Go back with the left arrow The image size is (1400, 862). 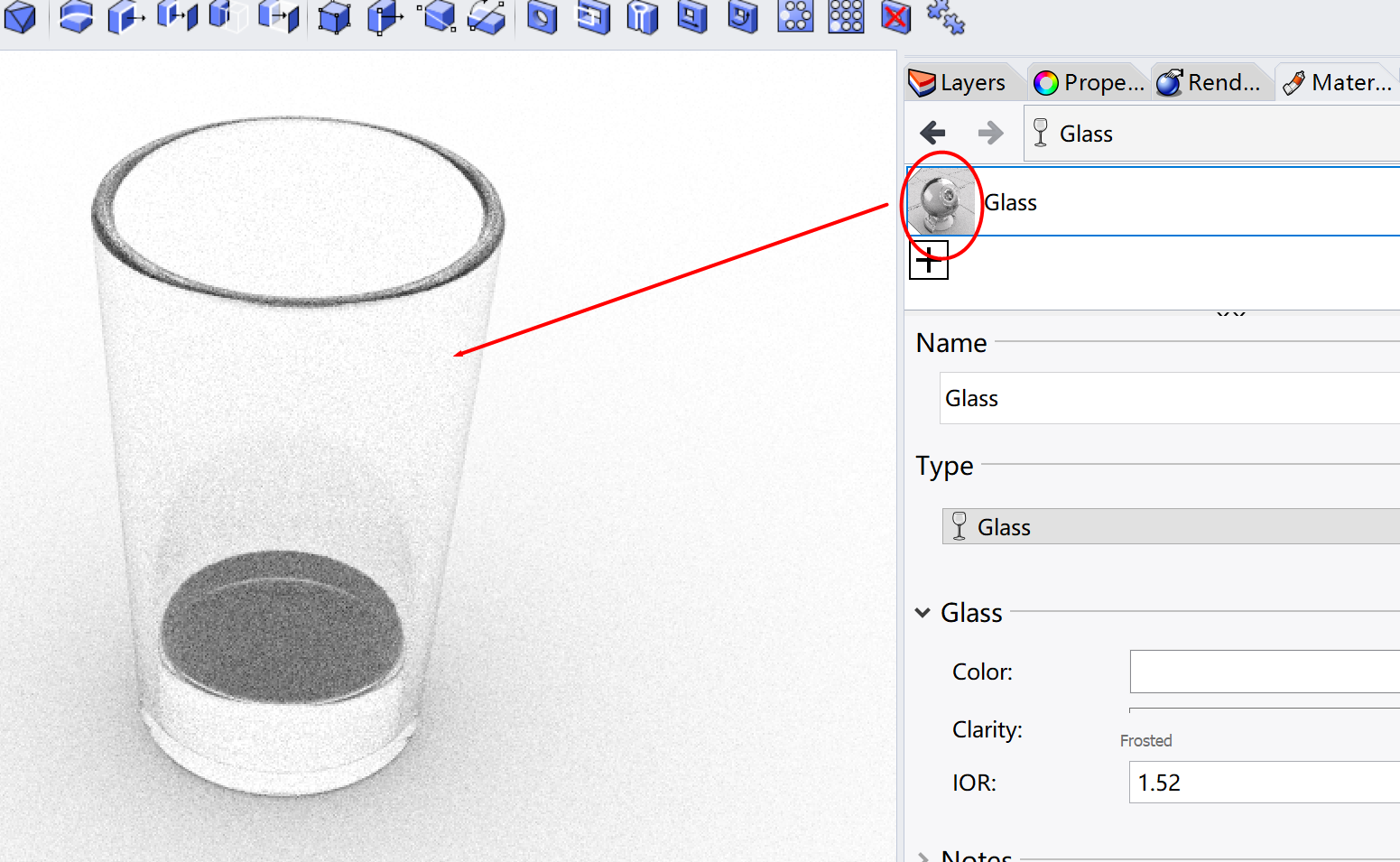(932, 133)
